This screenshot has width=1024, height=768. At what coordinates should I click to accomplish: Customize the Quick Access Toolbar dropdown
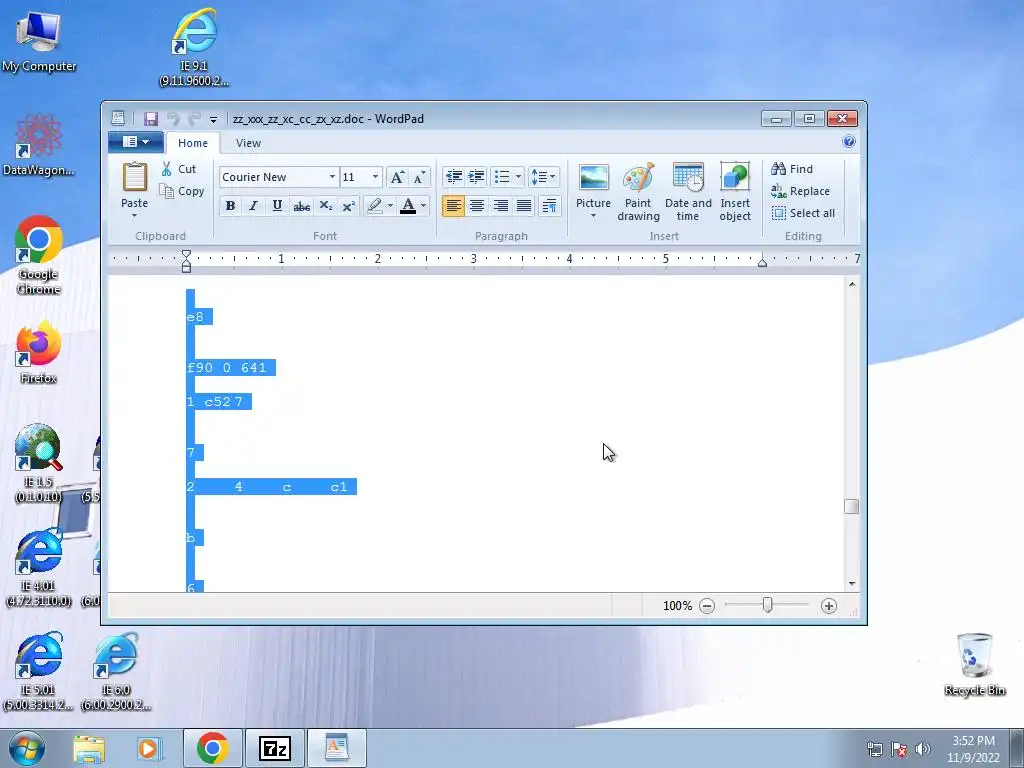tap(213, 120)
